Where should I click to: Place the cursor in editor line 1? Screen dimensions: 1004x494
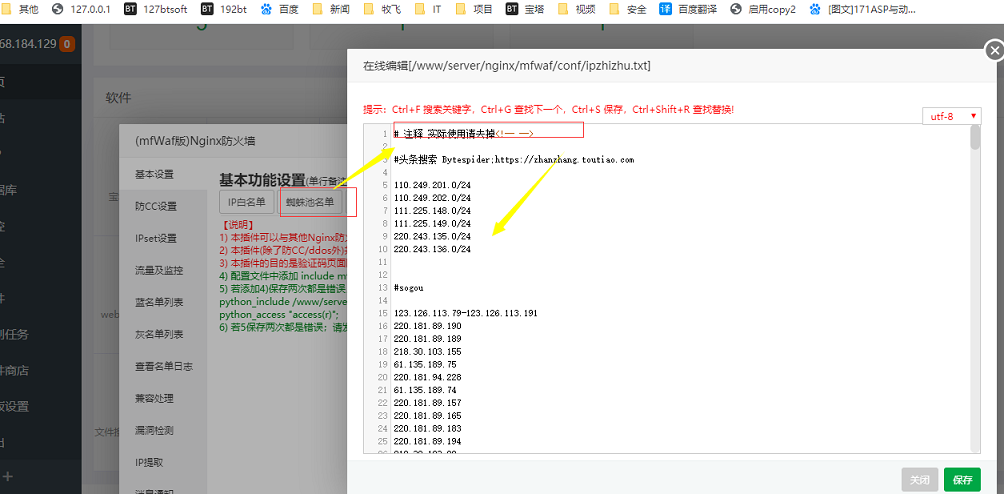point(600,133)
